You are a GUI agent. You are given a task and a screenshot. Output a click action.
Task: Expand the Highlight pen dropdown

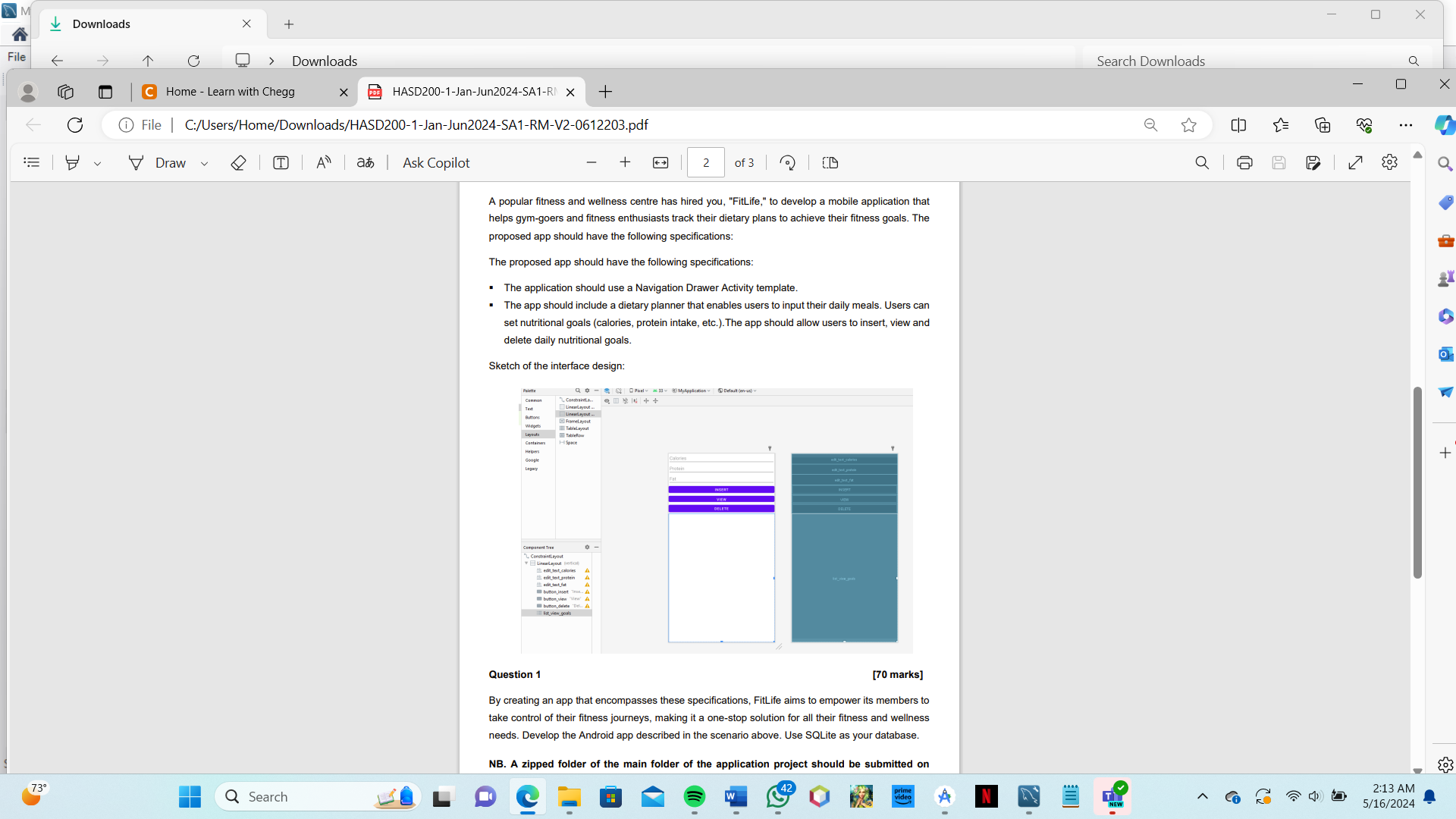pos(99,162)
